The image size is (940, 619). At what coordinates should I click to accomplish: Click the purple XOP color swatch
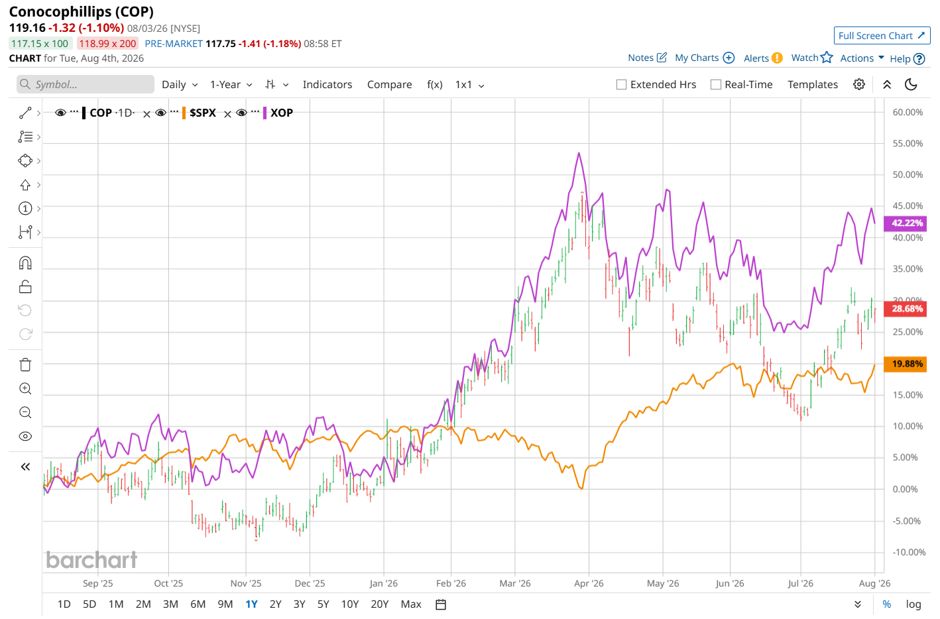(x=264, y=113)
